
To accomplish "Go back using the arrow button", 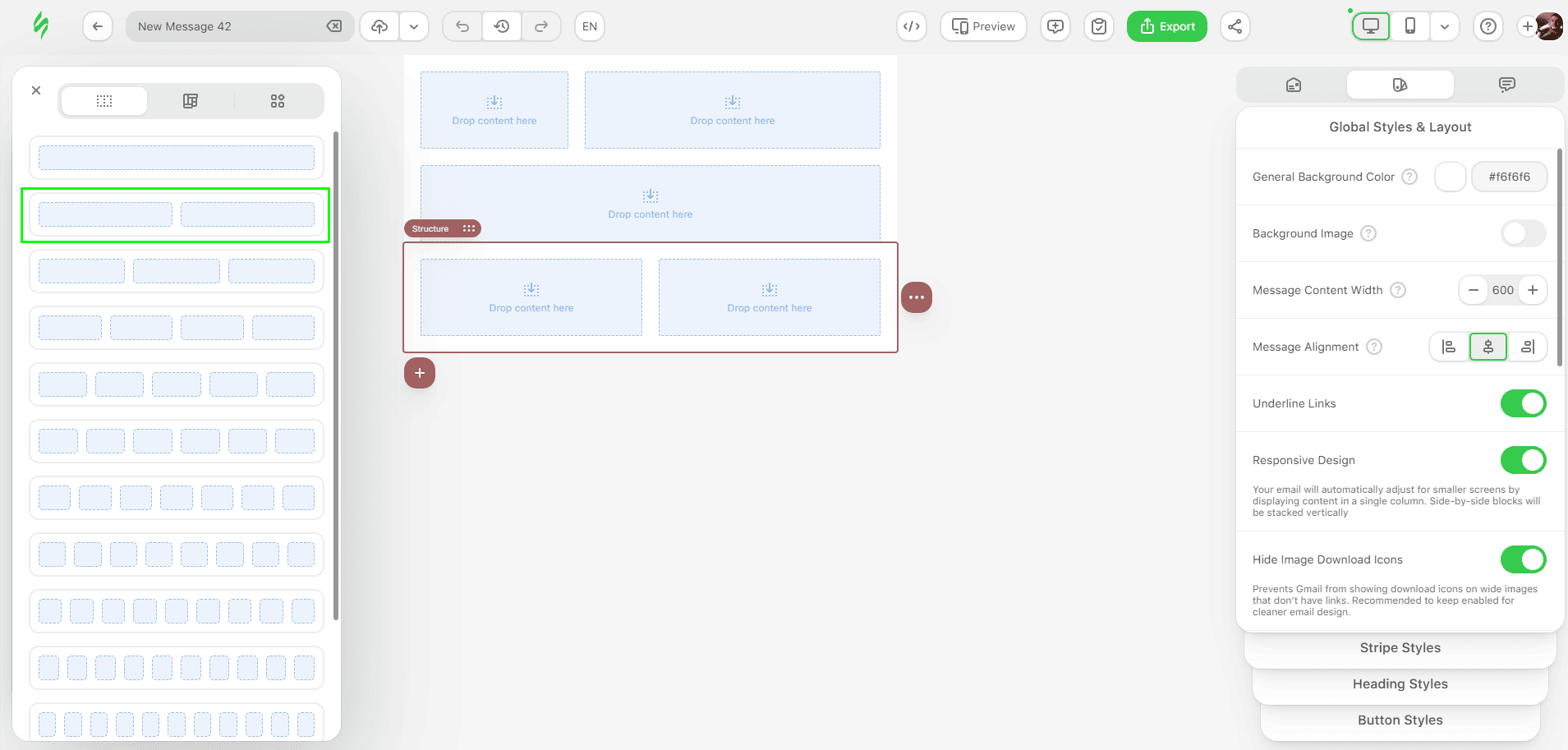I will [x=98, y=26].
